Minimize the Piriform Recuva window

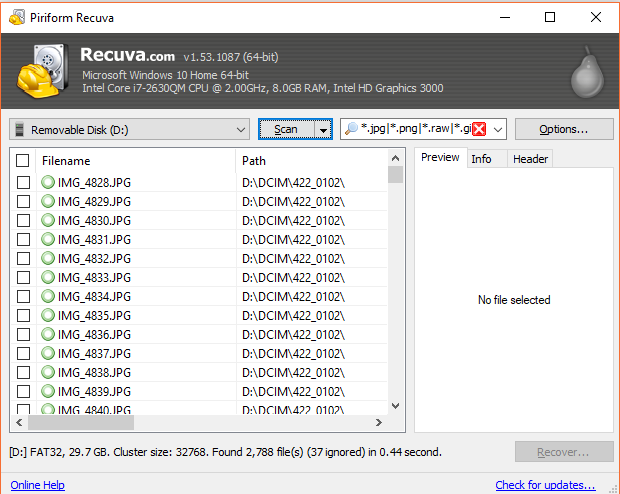pos(505,17)
